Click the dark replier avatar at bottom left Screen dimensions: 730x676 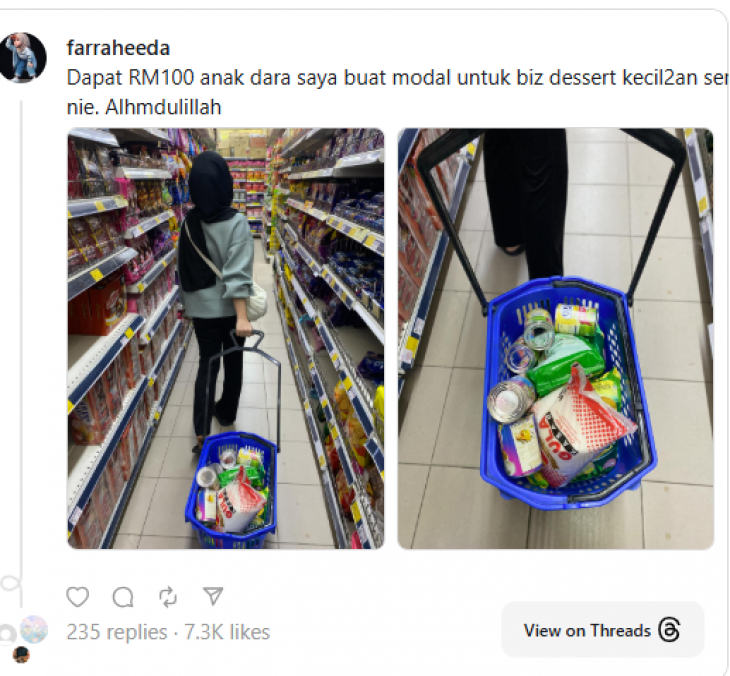pos(21,655)
